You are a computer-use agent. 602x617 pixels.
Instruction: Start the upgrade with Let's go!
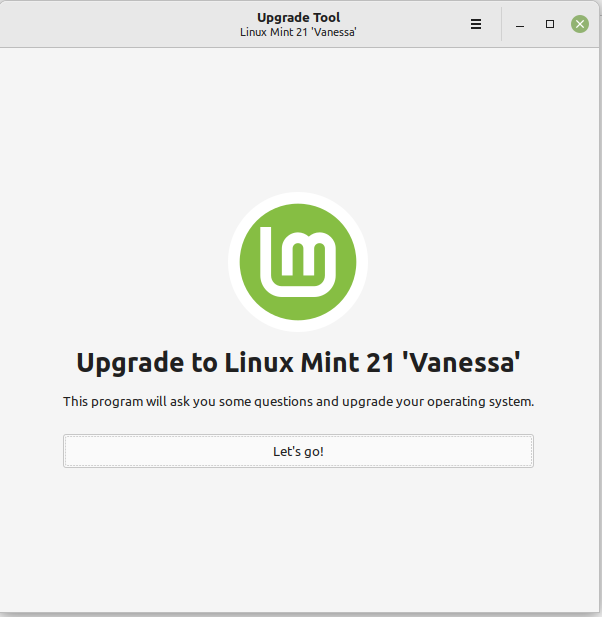(x=298, y=451)
